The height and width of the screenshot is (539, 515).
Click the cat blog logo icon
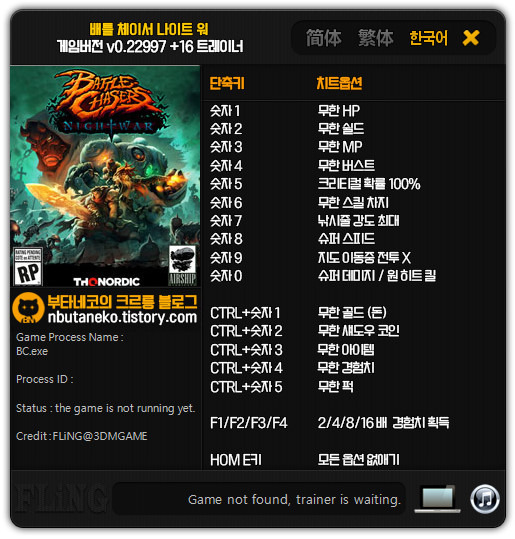28,308
